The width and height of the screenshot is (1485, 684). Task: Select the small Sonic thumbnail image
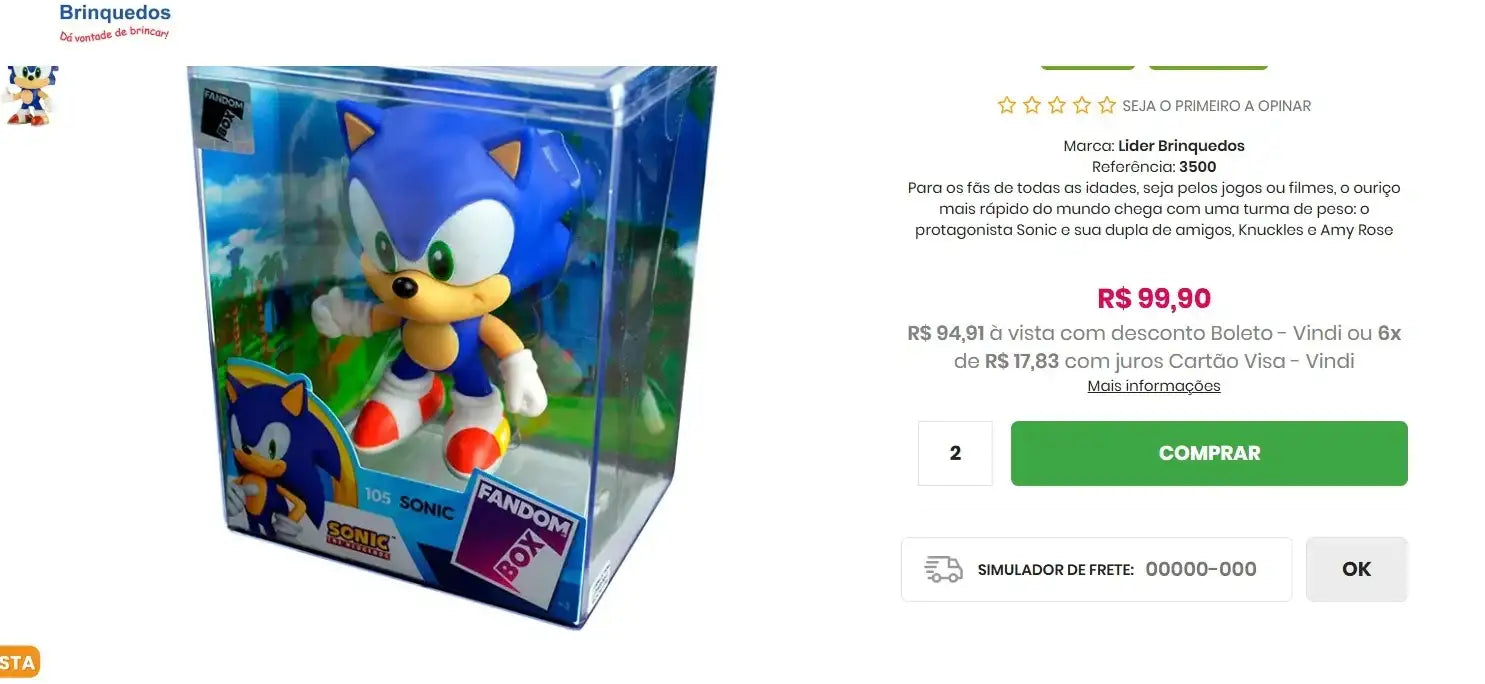30,96
